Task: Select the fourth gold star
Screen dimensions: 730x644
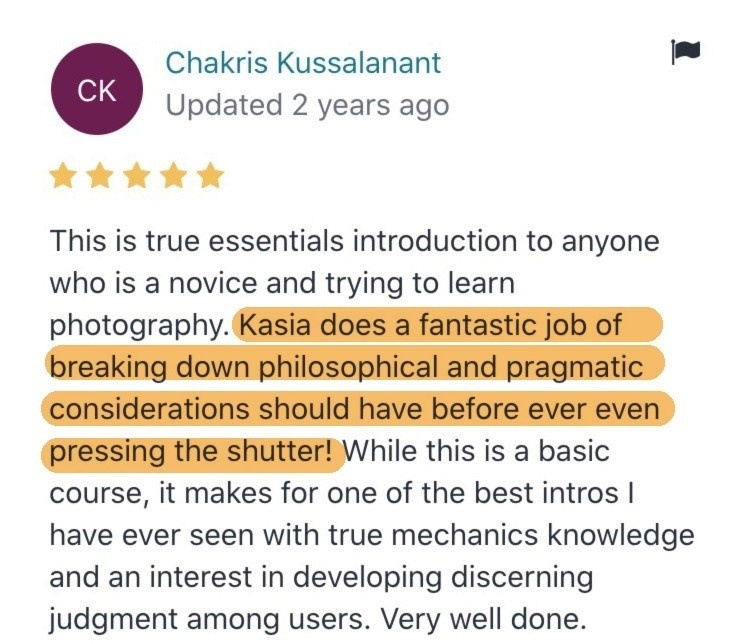Action: (x=174, y=176)
